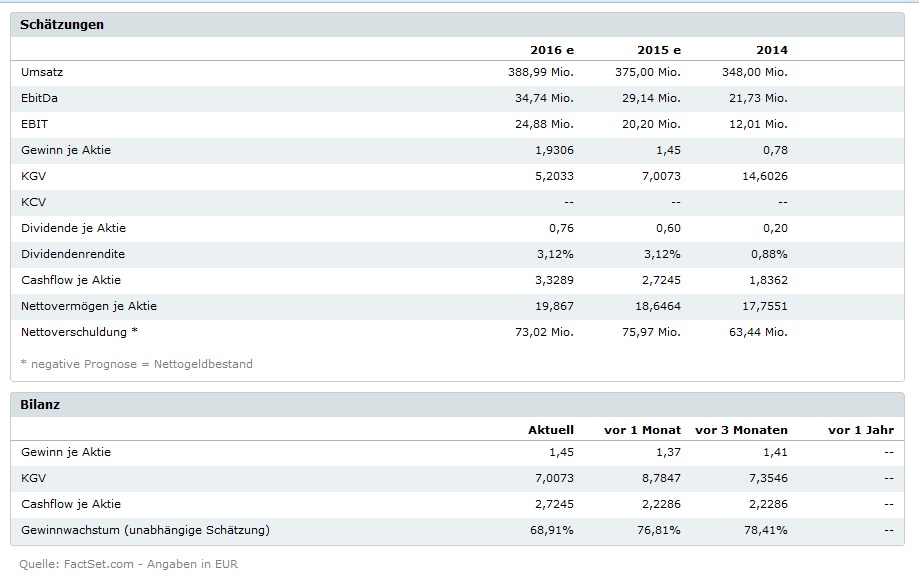Select the 2015 e column header

click(658, 50)
